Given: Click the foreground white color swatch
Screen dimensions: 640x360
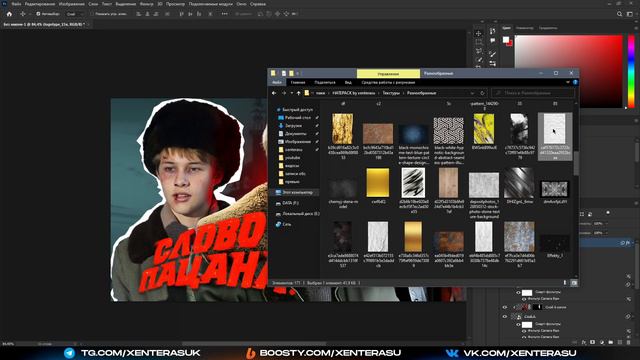Looking at the screenshot, I should pos(506,40).
